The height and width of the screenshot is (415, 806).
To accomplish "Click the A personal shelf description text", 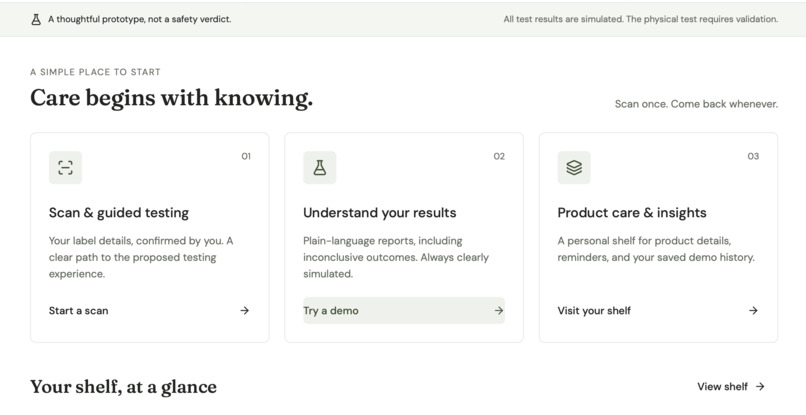I will [656, 249].
